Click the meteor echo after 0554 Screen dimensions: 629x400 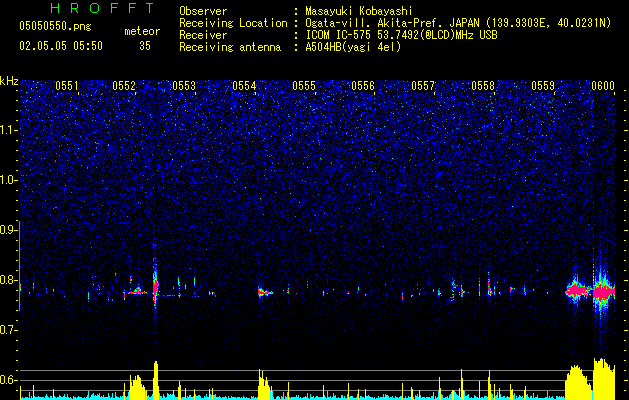click(265, 292)
